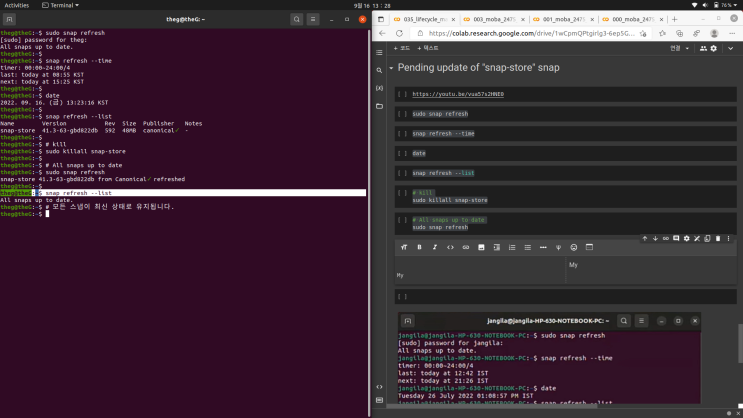
Task: Open Colab search panel in left sidebar
Action: (380, 70)
